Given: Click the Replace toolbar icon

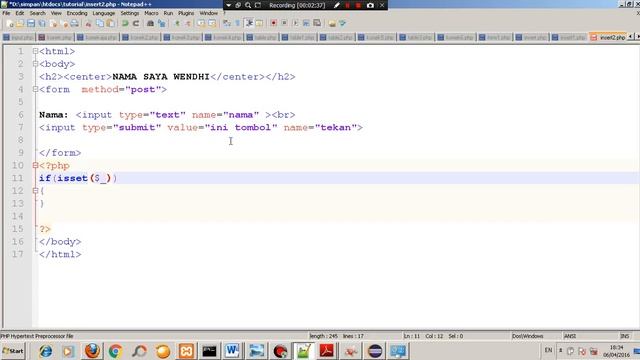Looking at the screenshot, I should pos(162,24).
